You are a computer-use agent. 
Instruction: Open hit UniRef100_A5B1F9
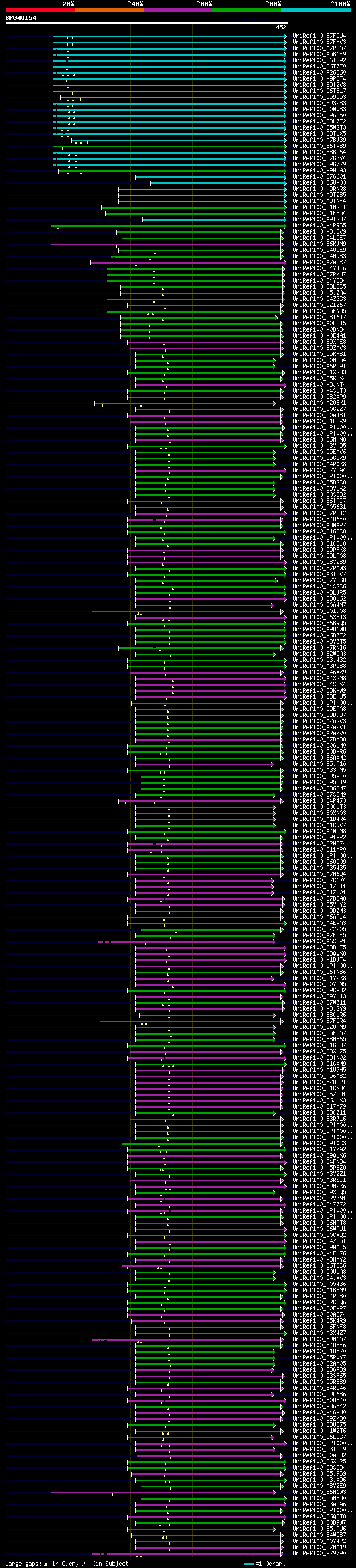pos(319,54)
